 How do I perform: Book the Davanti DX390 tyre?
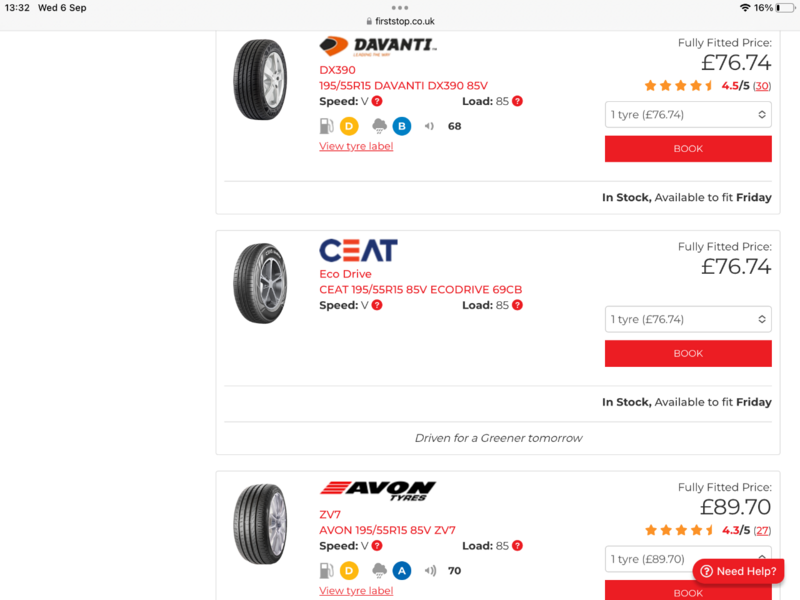coord(688,149)
